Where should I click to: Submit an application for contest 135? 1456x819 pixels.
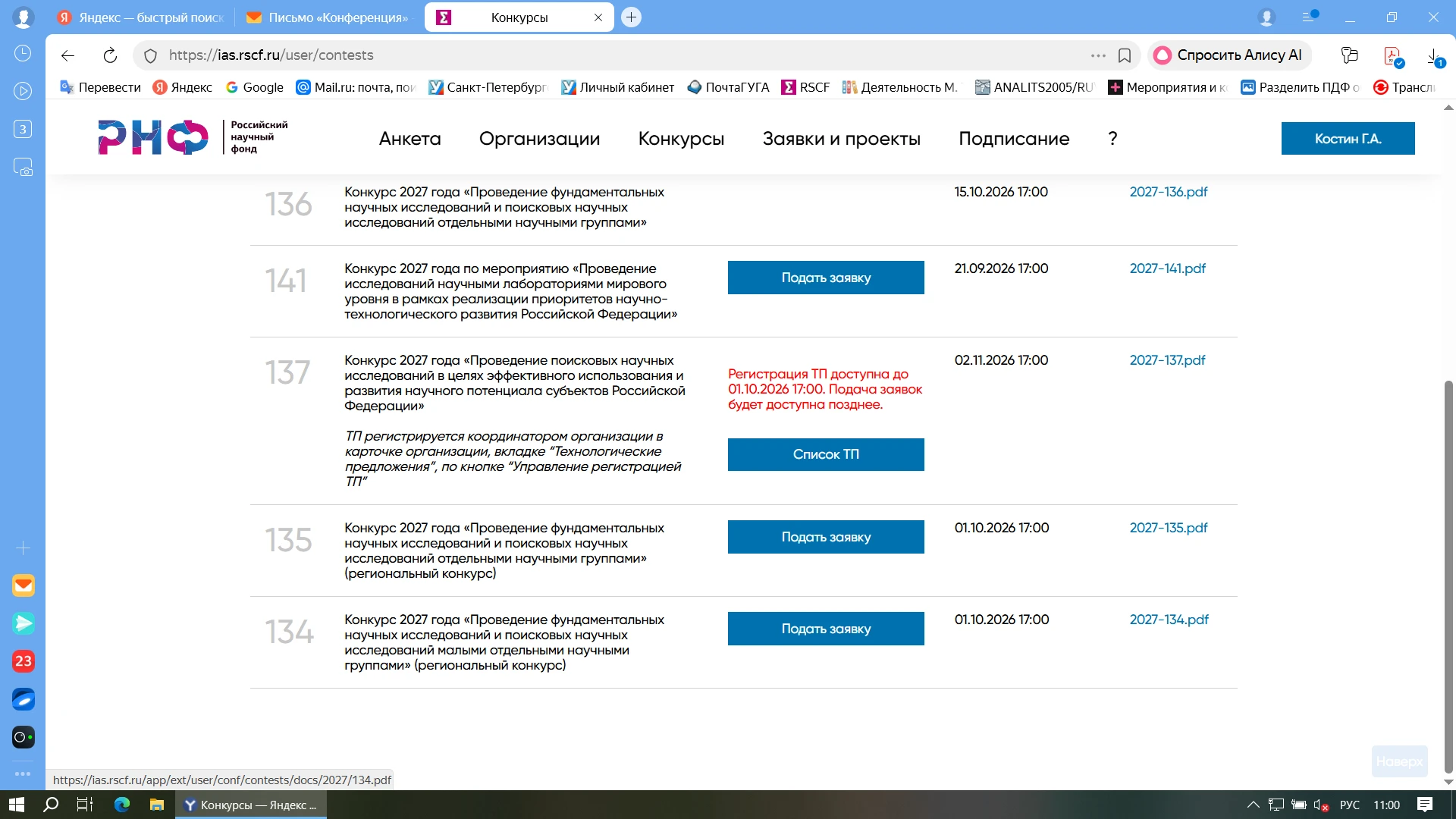(x=826, y=537)
